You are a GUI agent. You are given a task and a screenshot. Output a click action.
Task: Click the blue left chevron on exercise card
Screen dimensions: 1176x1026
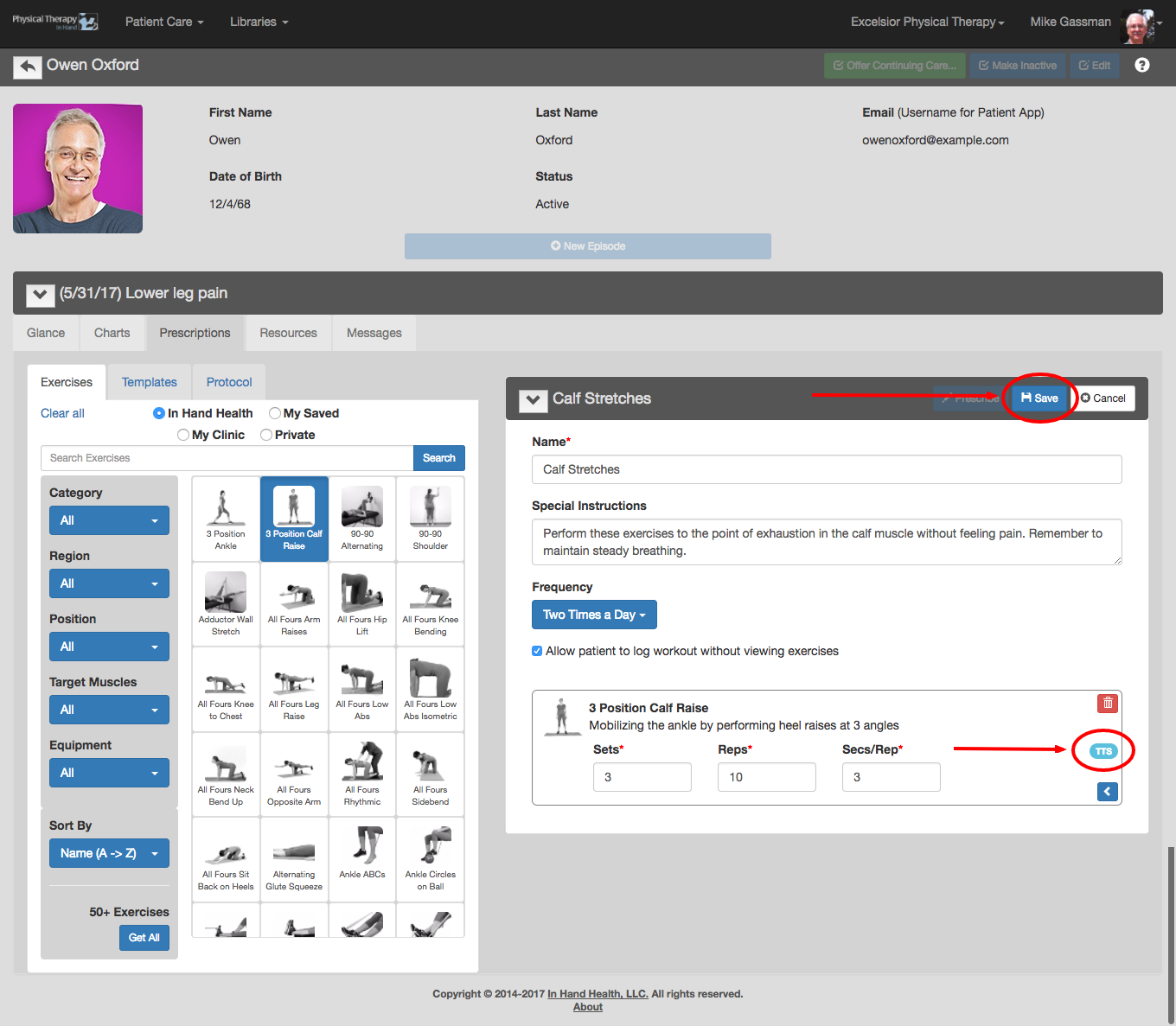point(1108,792)
